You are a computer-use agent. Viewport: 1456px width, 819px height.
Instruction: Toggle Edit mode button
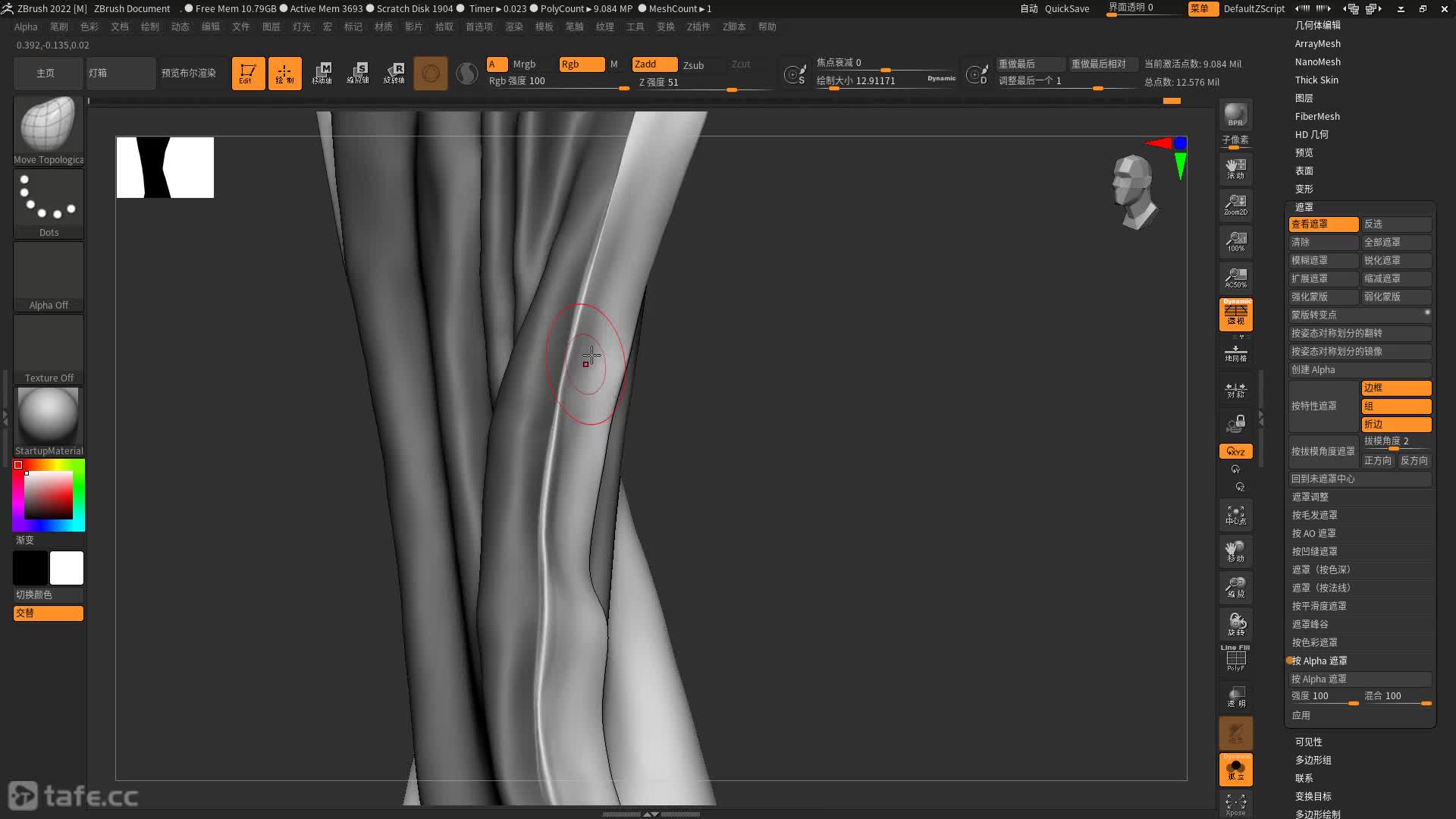(248, 74)
